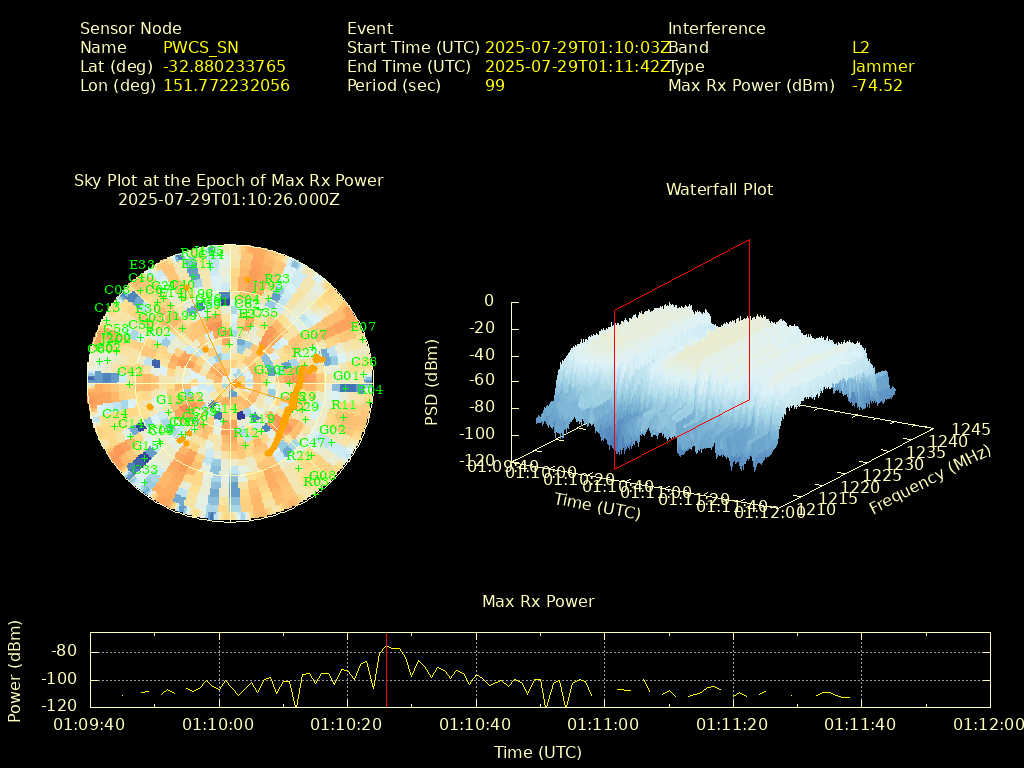Click the 1245 MHz frequency axis label
The width and height of the screenshot is (1024, 768).
970,430
